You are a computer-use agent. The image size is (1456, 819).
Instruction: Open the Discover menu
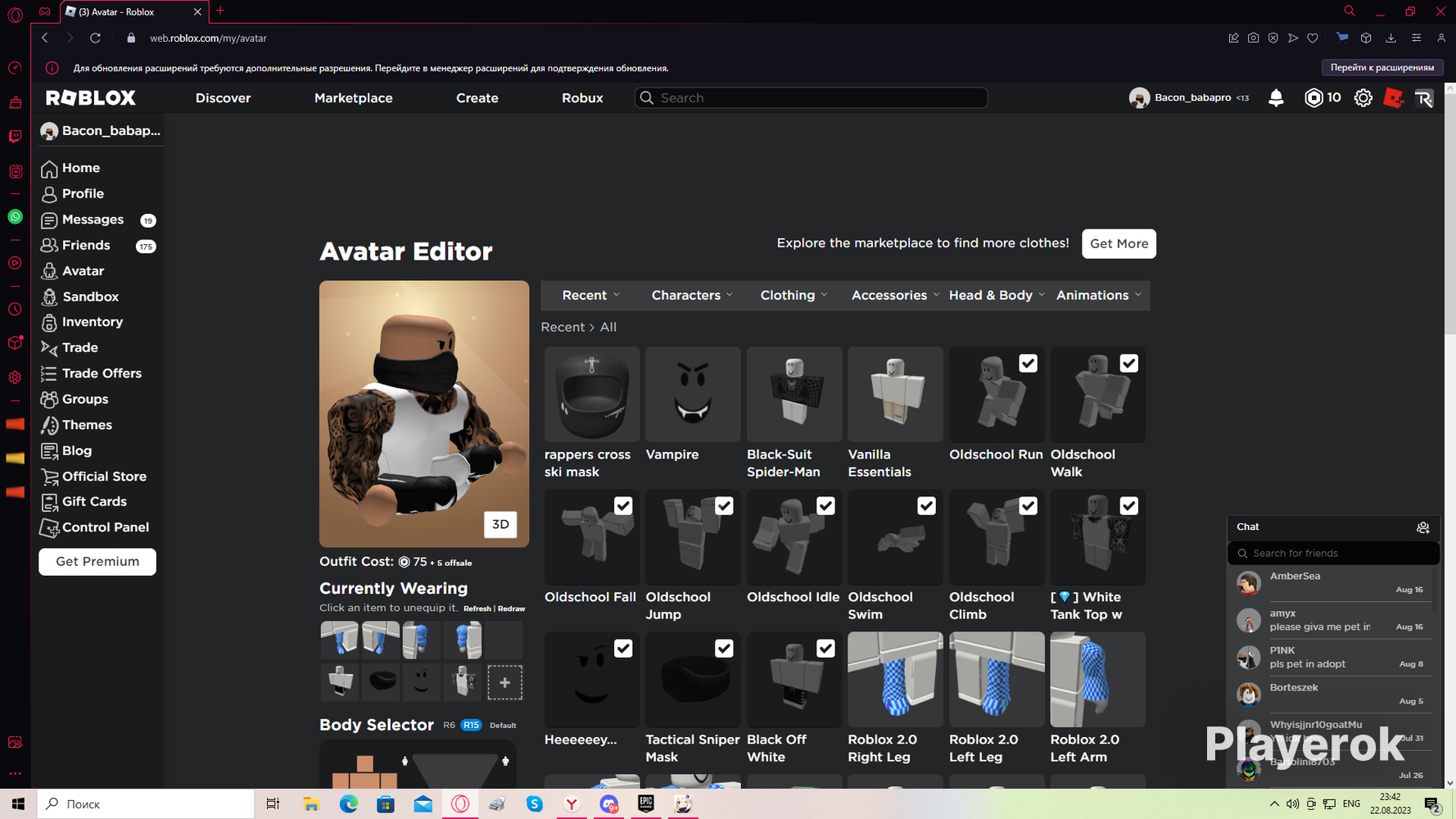click(x=223, y=97)
